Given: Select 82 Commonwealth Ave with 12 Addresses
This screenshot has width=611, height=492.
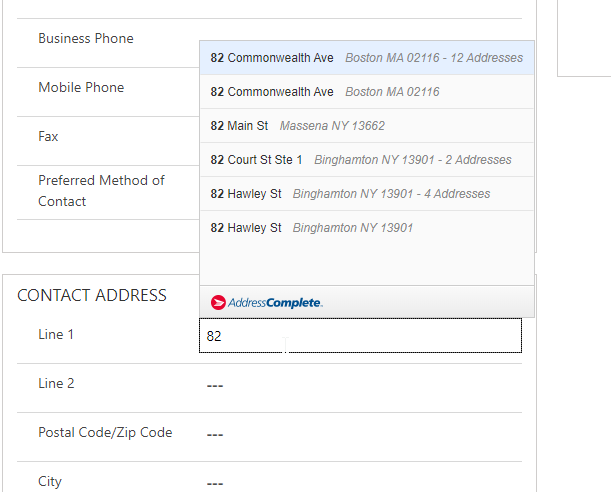Looking at the screenshot, I should (366, 58).
